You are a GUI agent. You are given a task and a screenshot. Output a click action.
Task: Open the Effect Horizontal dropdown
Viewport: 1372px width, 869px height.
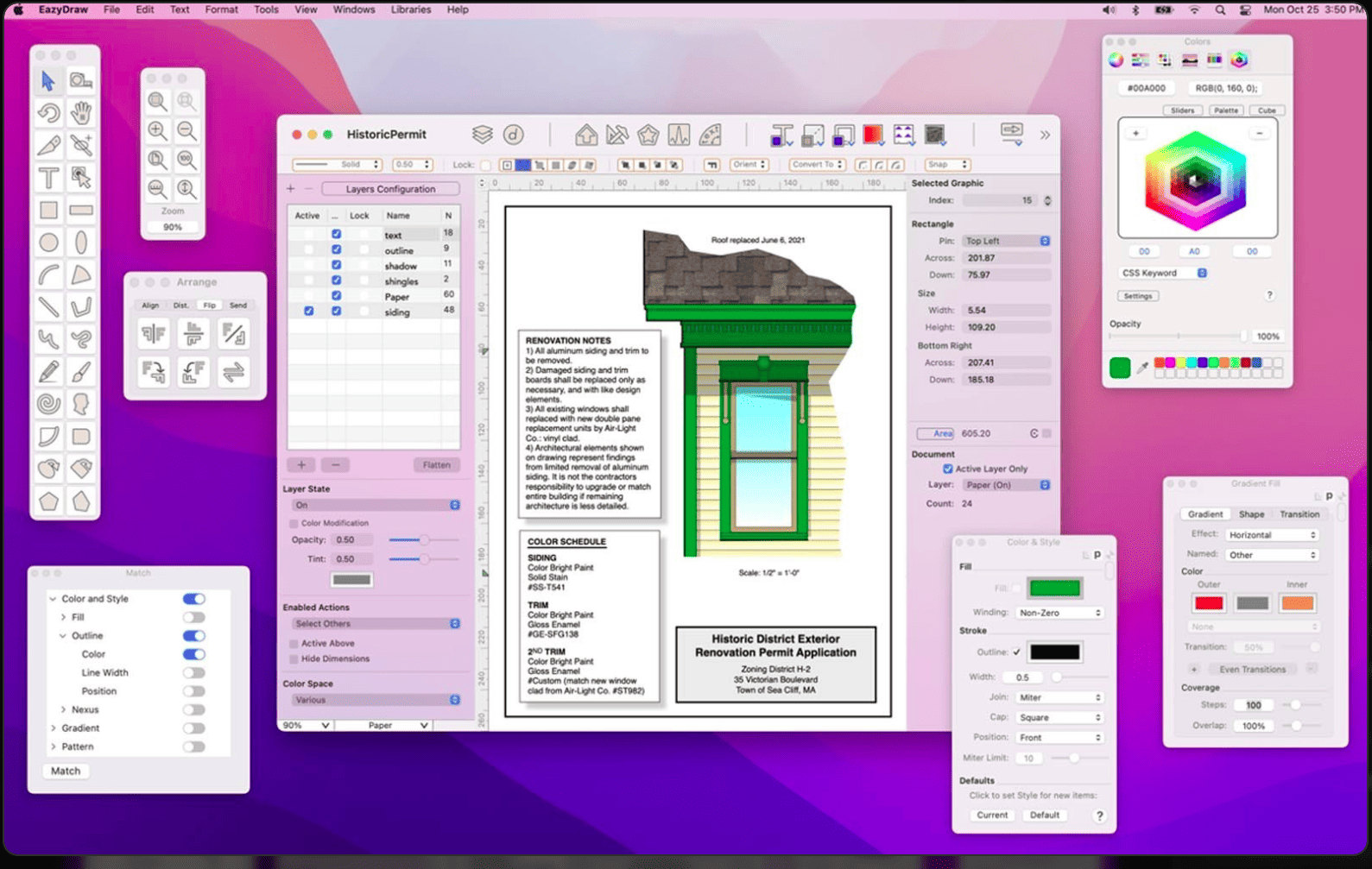(x=1272, y=535)
